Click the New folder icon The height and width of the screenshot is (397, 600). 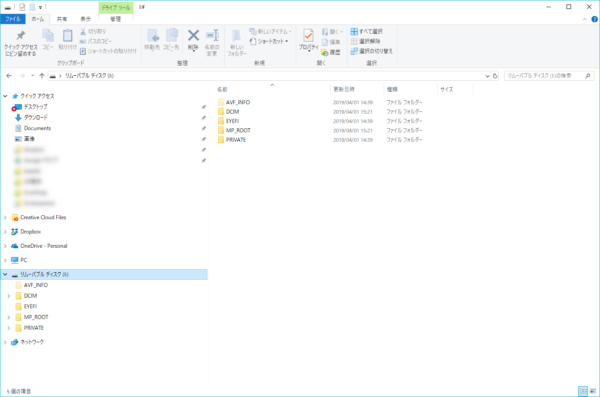tap(236, 36)
